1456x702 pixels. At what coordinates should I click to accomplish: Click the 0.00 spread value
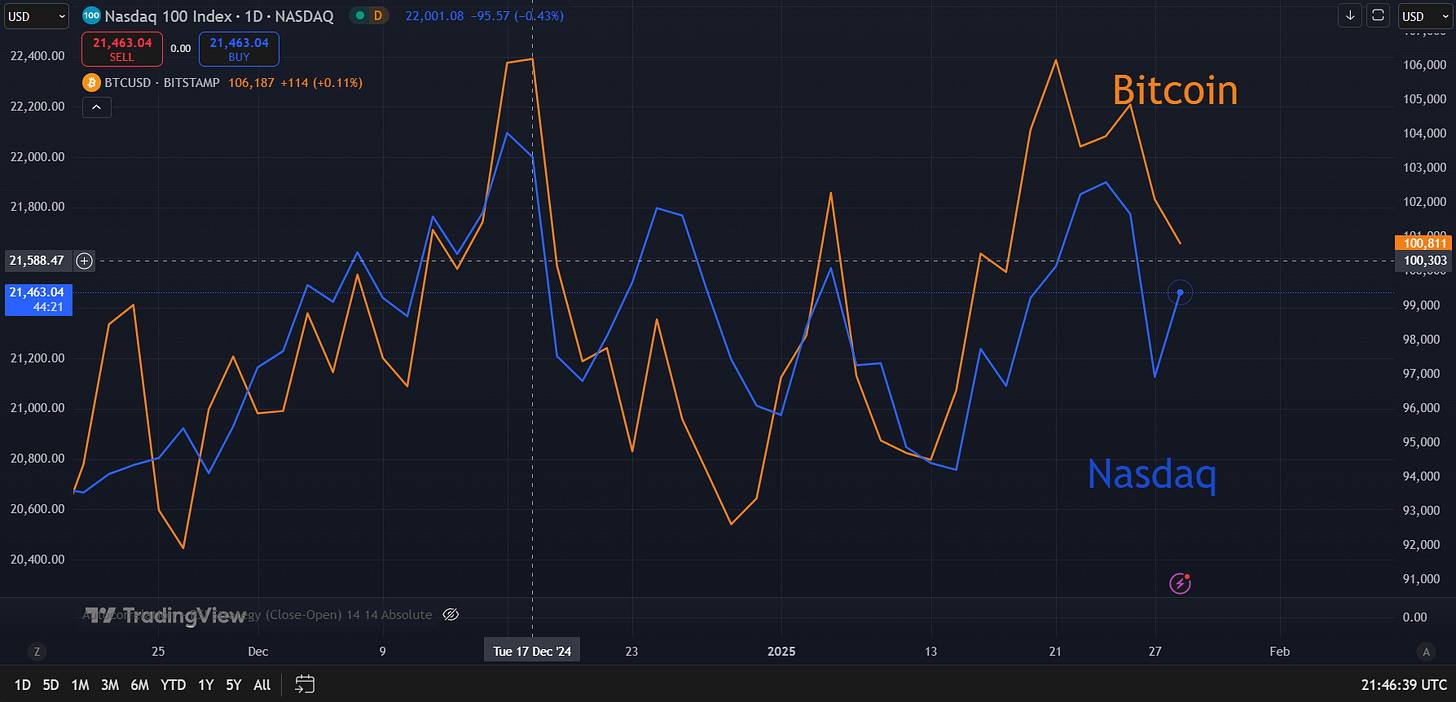click(180, 48)
